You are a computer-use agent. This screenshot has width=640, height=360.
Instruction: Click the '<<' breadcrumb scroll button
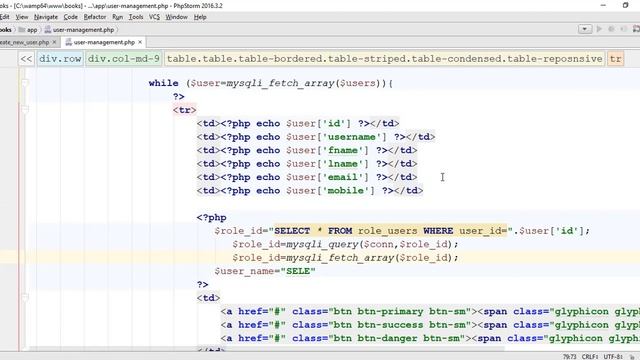click(27, 59)
